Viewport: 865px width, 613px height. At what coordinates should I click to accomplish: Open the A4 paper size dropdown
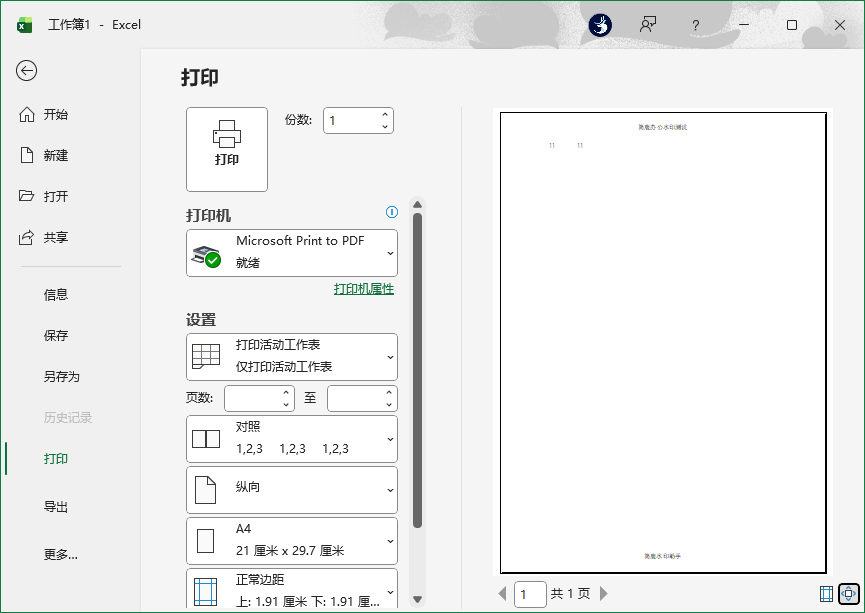pos(291,540)
